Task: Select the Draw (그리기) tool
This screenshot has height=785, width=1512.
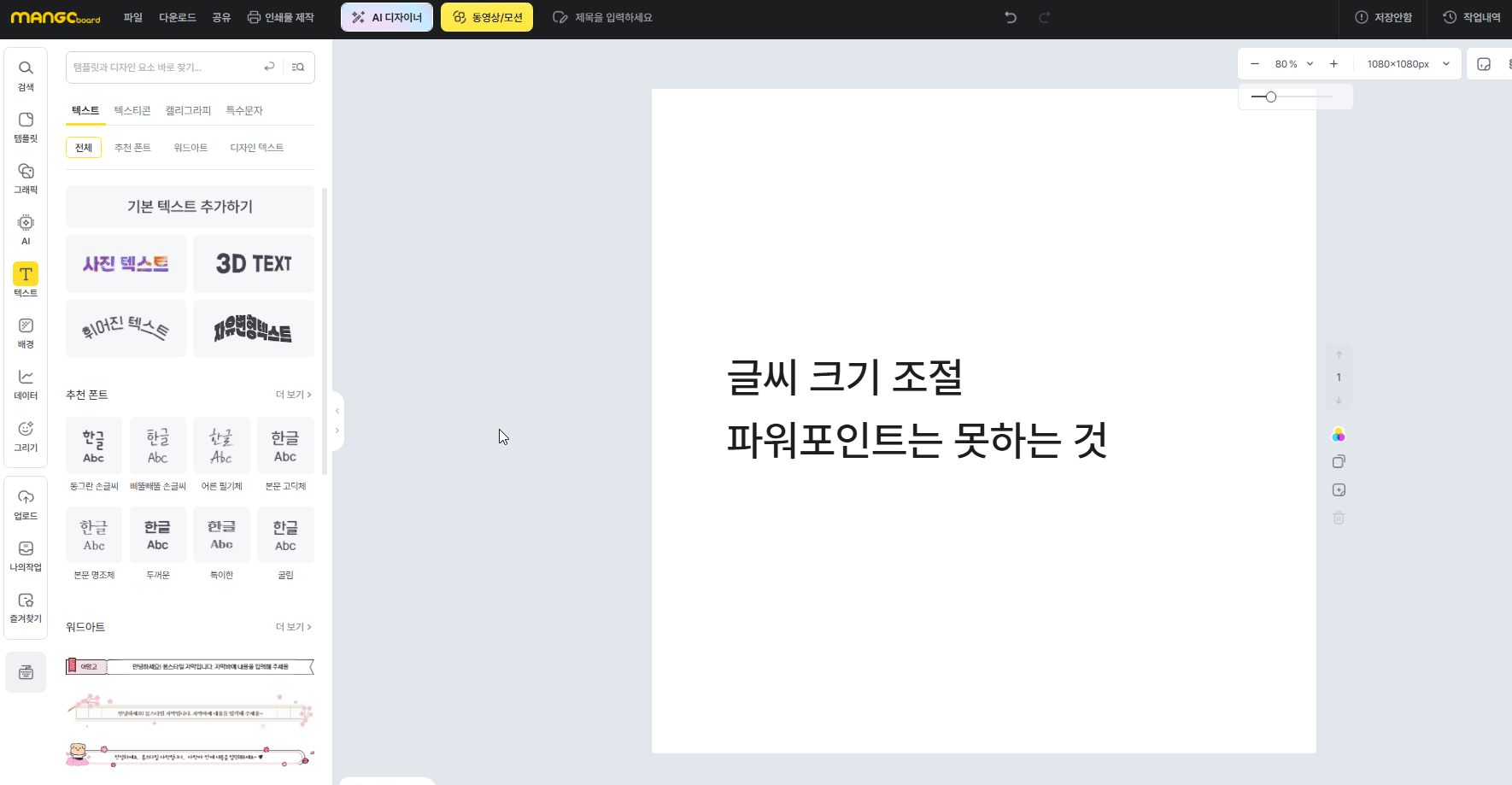Action: 26,435
